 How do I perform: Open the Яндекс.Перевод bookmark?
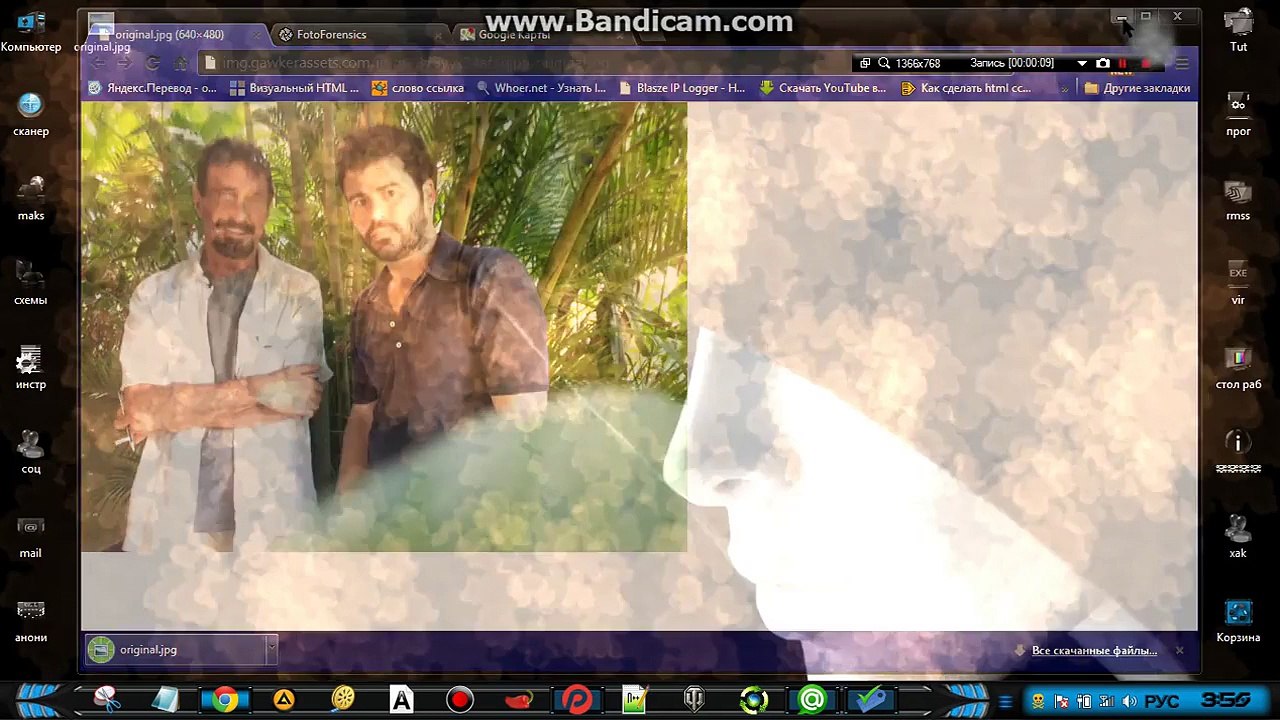click(x=153, y=88)
